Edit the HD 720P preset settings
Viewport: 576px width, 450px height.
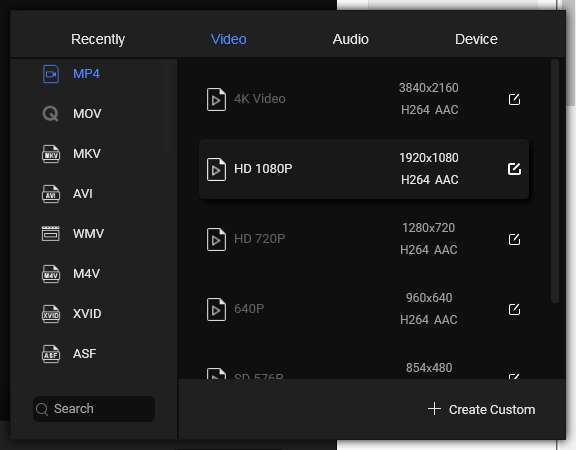pyautogui.click(x=514, y=239)
